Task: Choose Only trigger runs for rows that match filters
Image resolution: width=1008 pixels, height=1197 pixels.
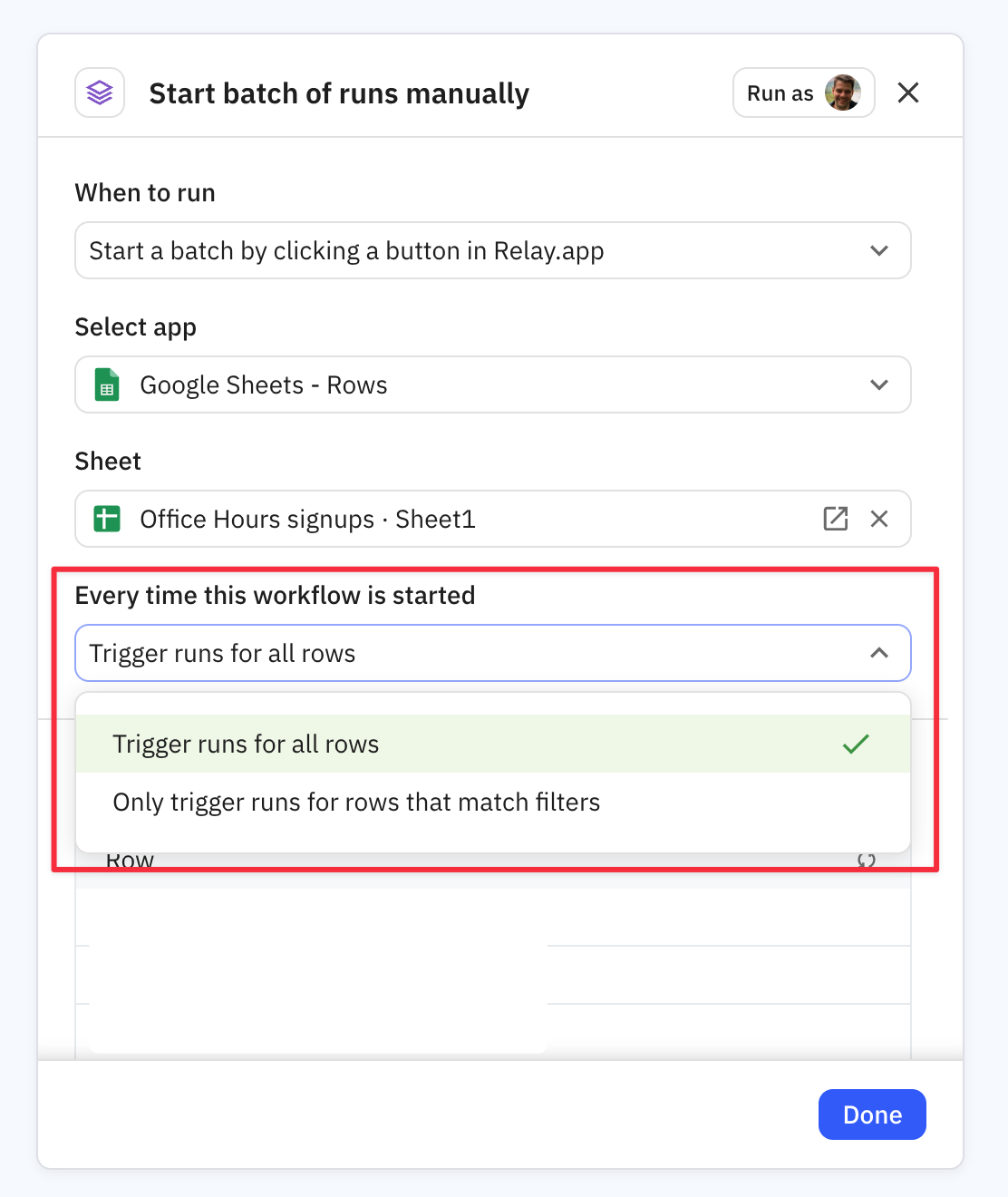Action: pyautogui.click(x=356, y=802)
